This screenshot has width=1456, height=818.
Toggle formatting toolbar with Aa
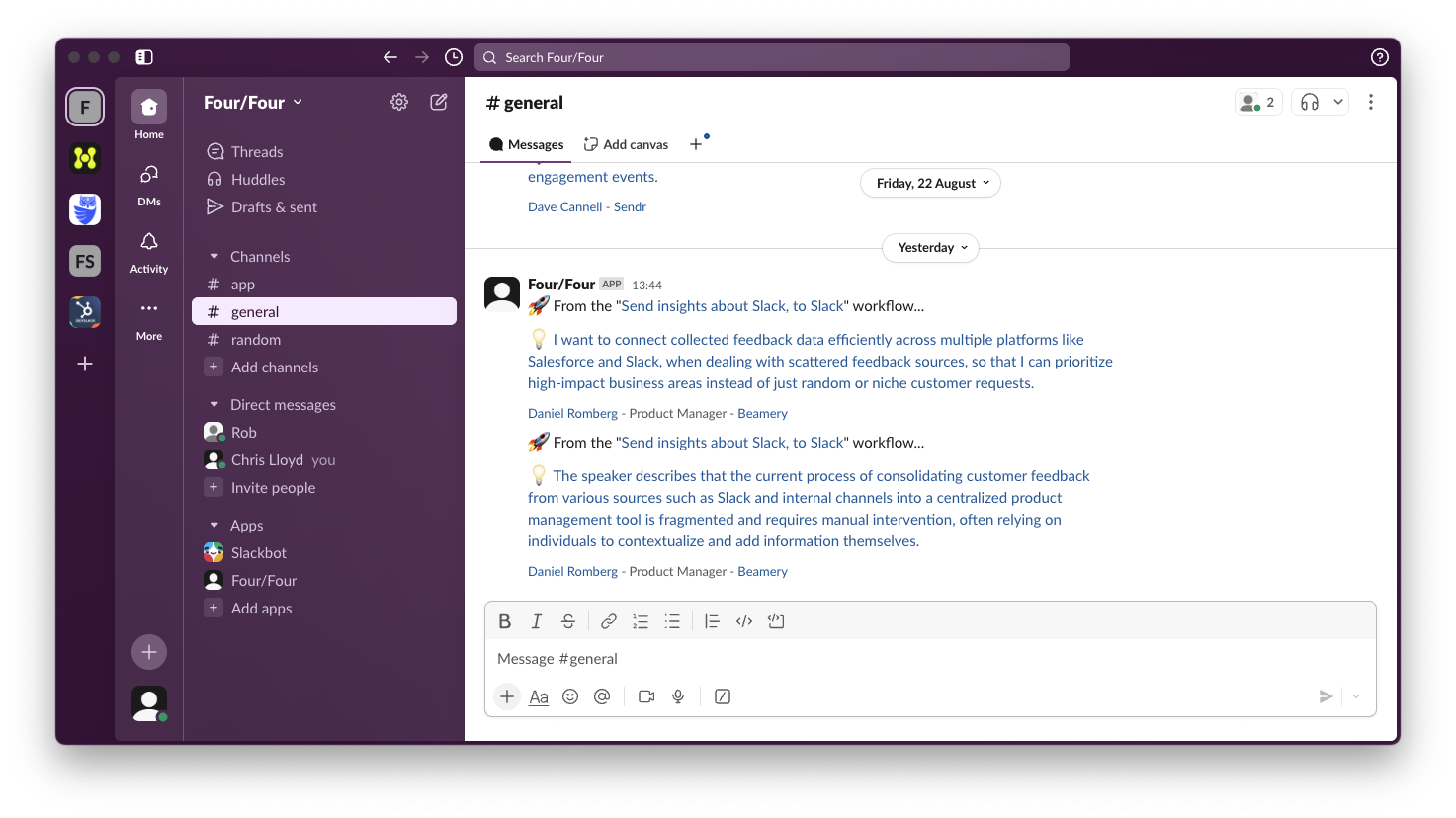(x=539, y=696)
